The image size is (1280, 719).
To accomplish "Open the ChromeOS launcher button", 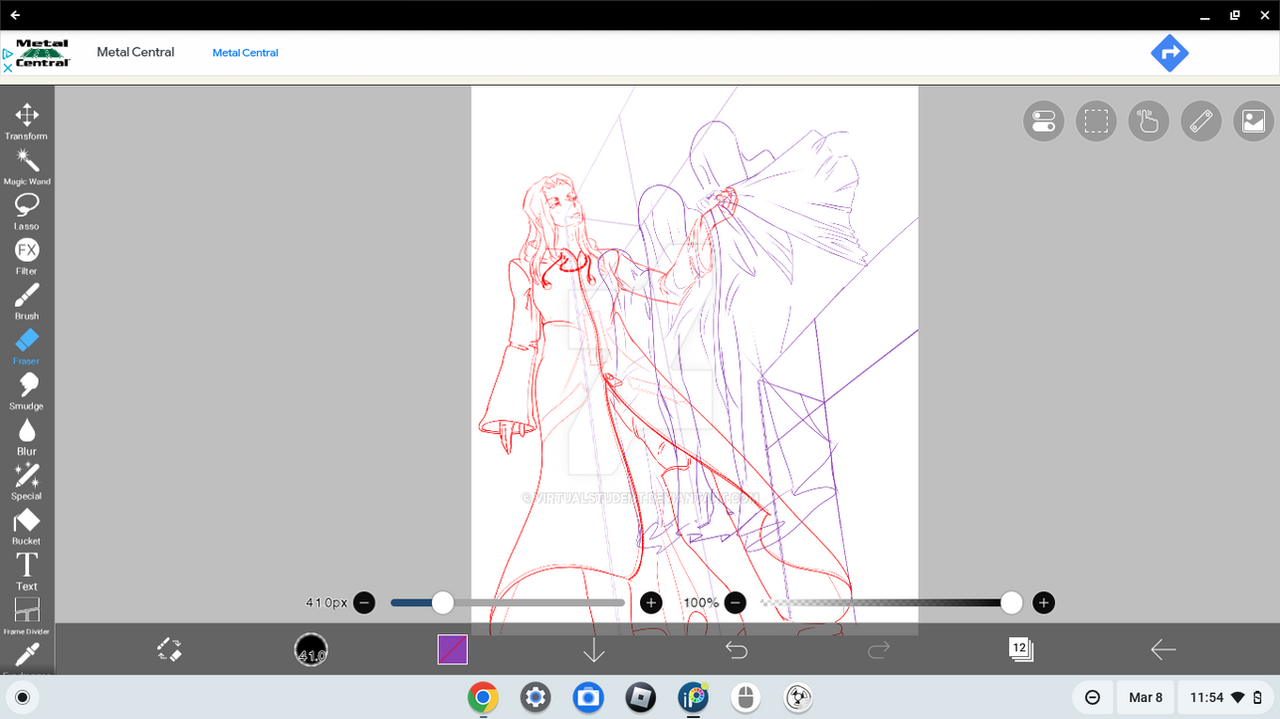I will 23,697.
